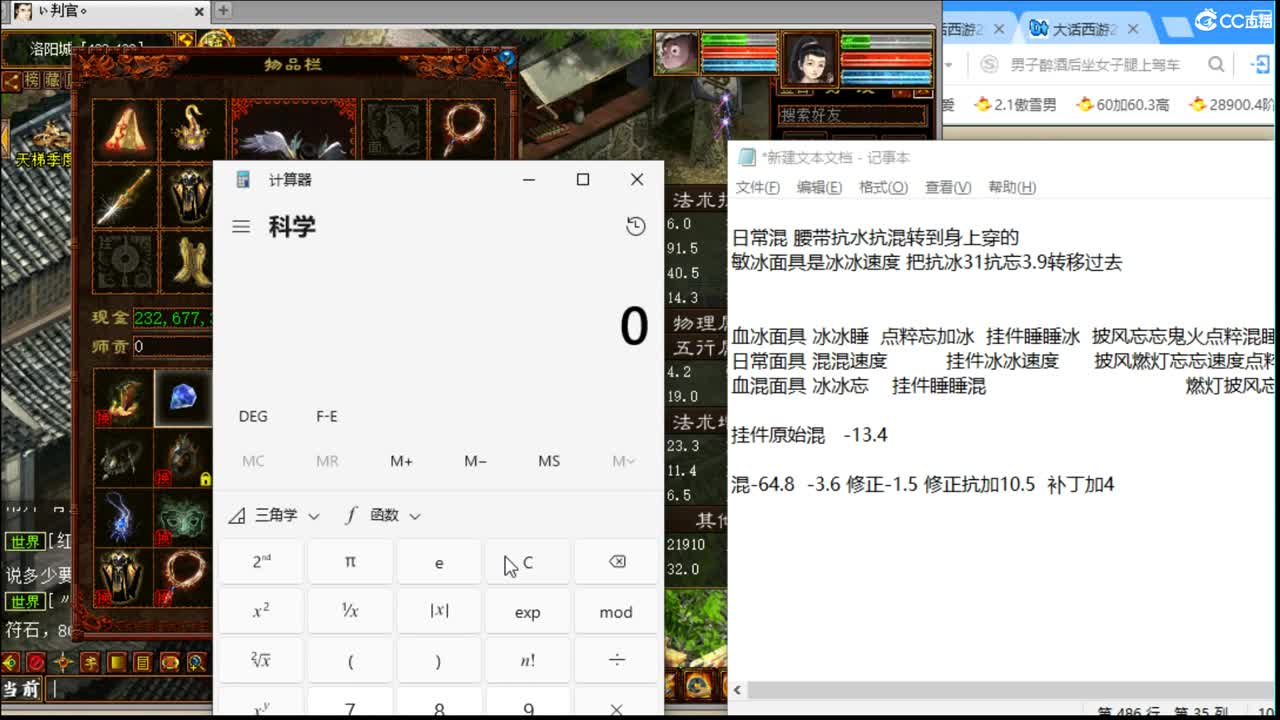
Task: Click the MS memory store calculator button
Action: [x=548, y=461]
